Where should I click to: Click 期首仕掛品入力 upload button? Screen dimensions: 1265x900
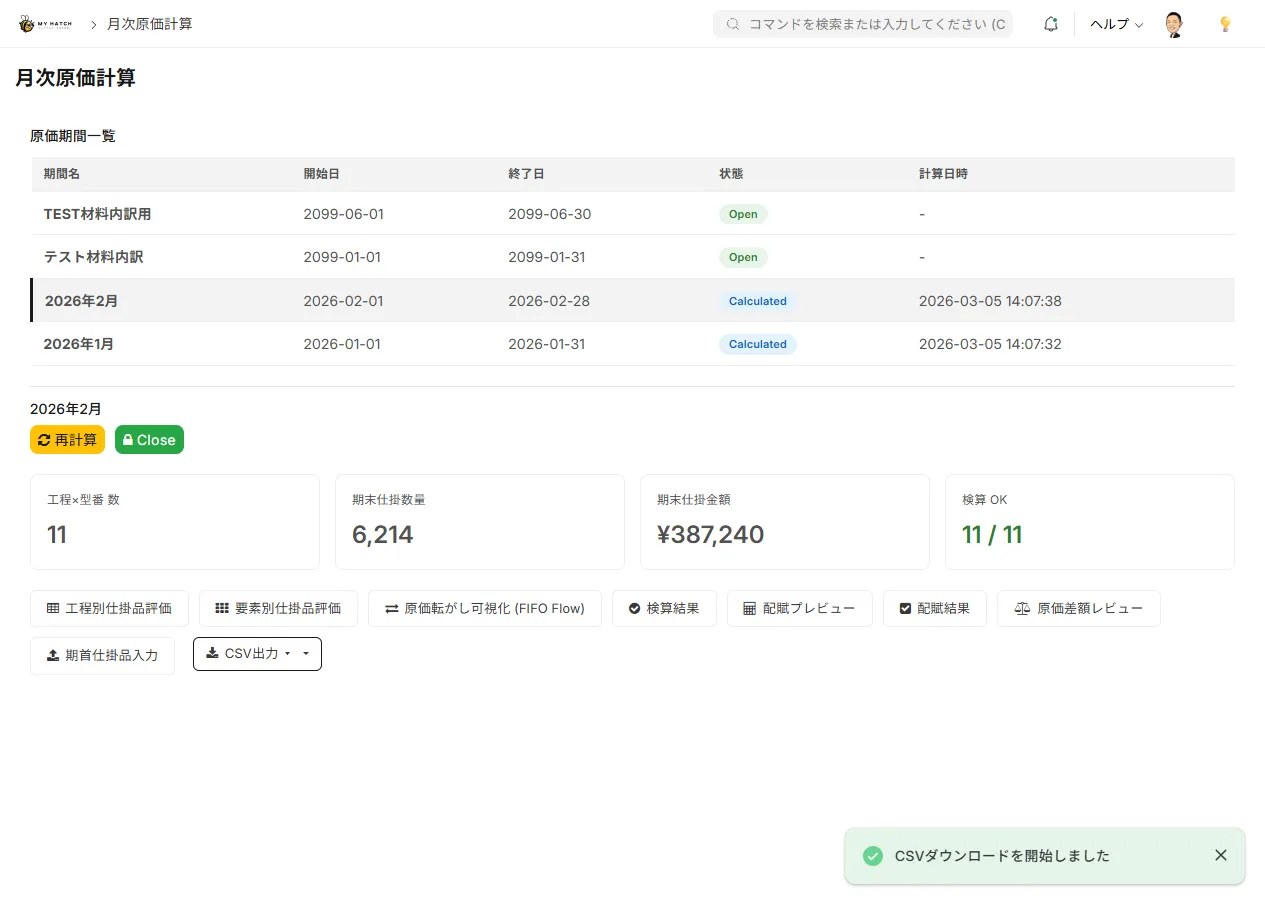102,656
